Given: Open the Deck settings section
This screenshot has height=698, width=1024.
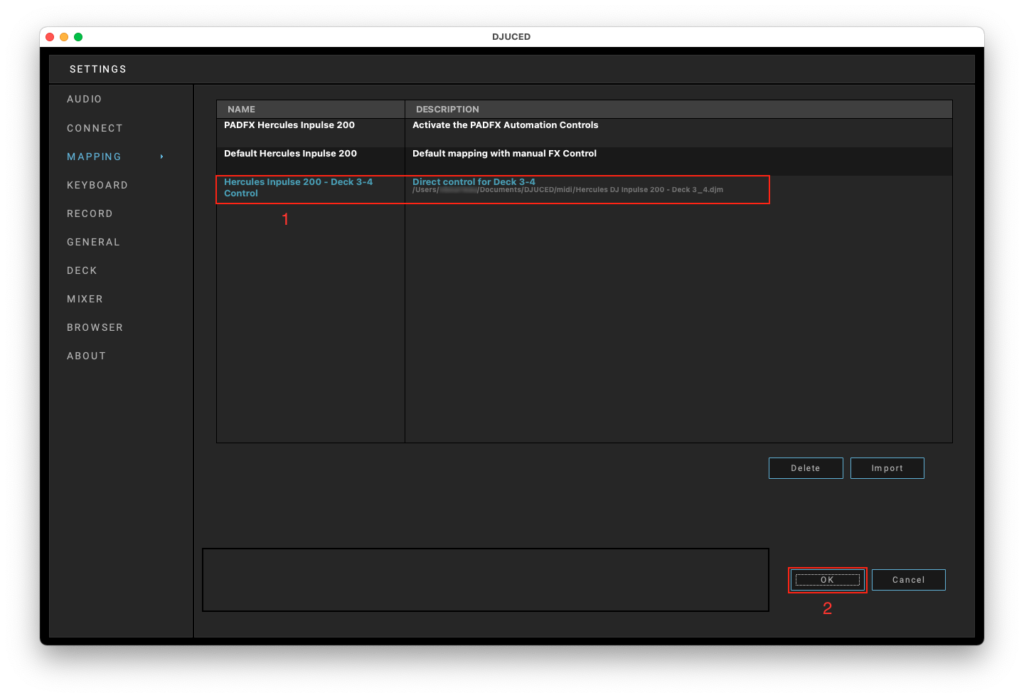Looking at the screenshot, I should [82, 270].
